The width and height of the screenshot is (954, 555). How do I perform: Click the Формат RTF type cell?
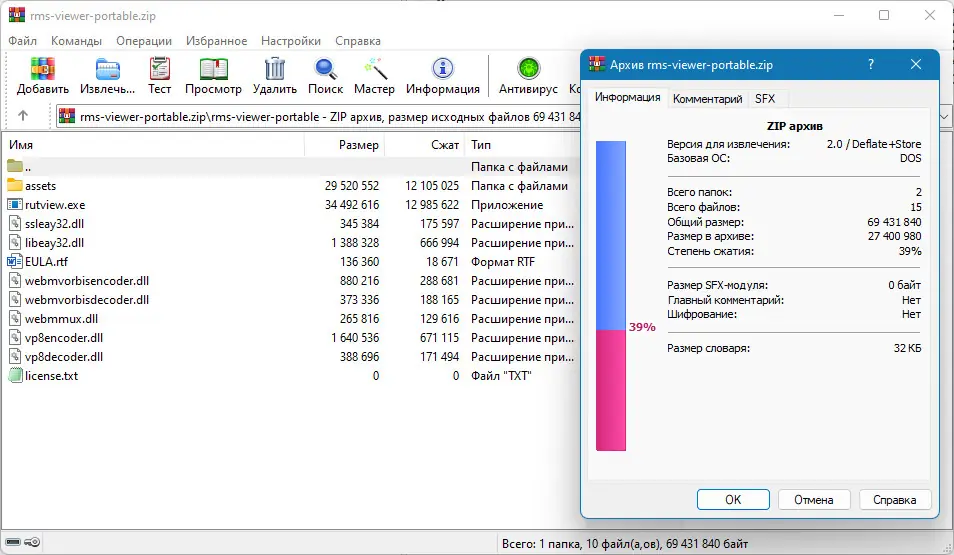point(503,262)
